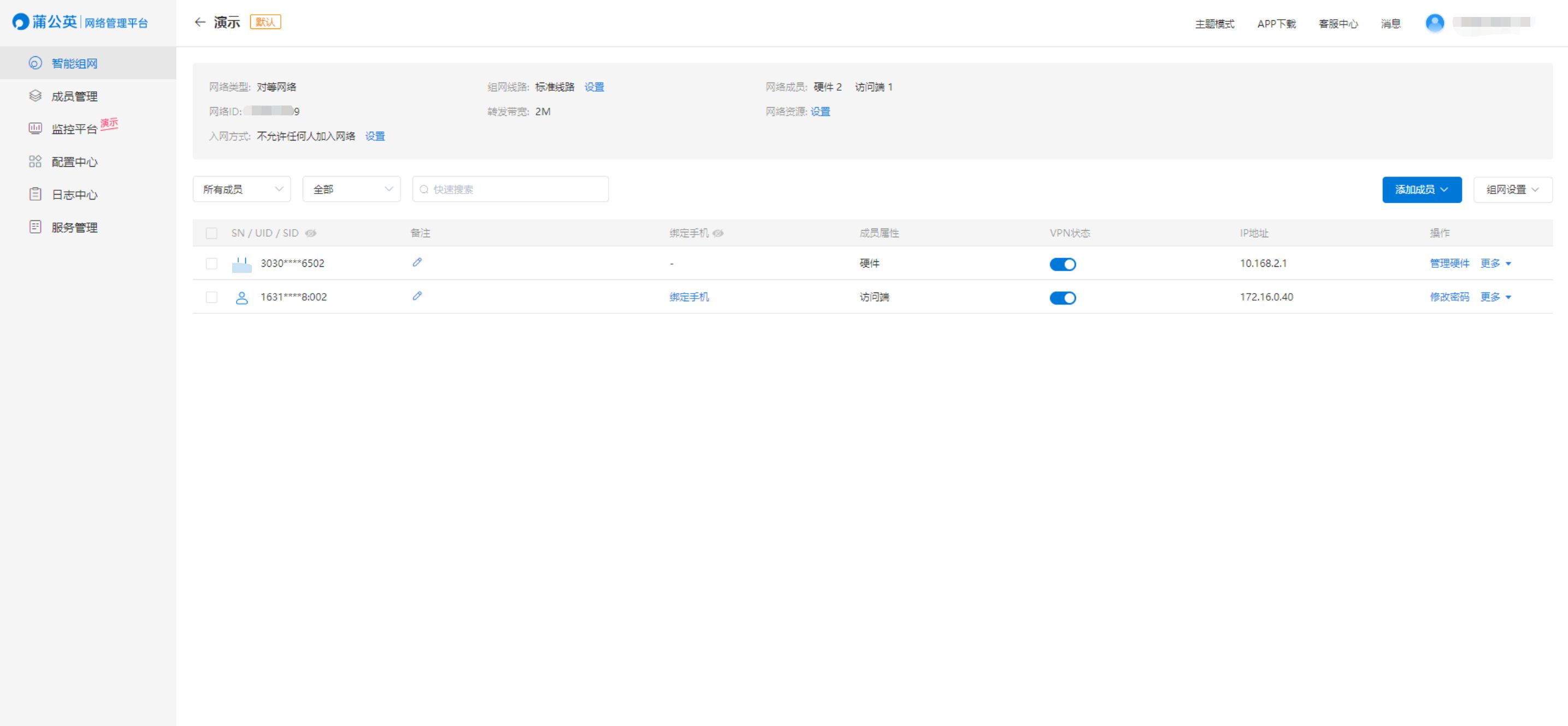Toggle eye icon next to 绑定手机 header
Viewport: 1568px width, 726px height.
[x=718, y=233]
